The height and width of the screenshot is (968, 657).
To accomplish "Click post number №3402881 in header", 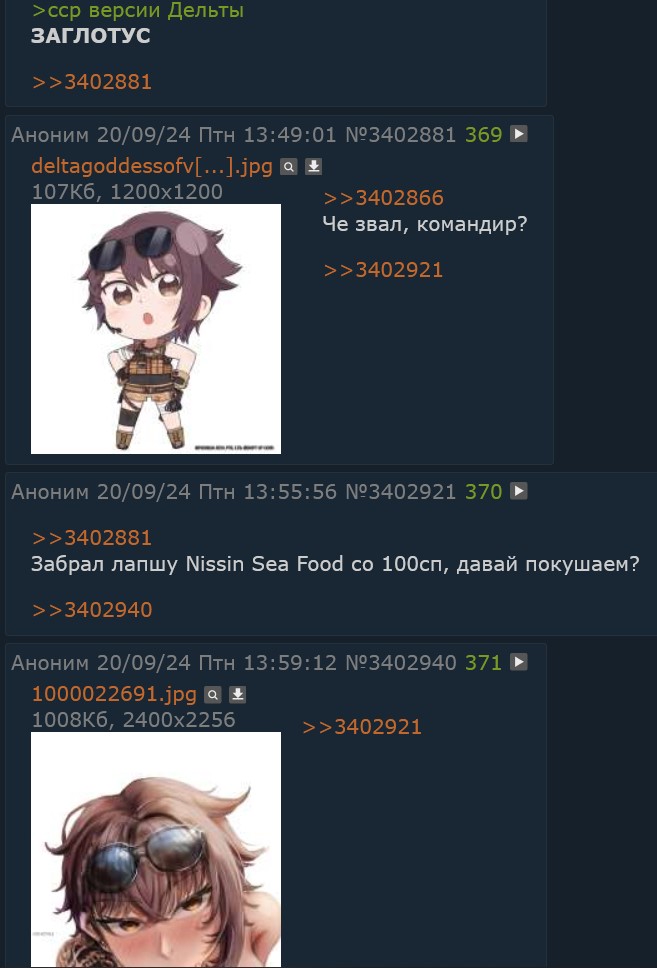I will [400, 135].
